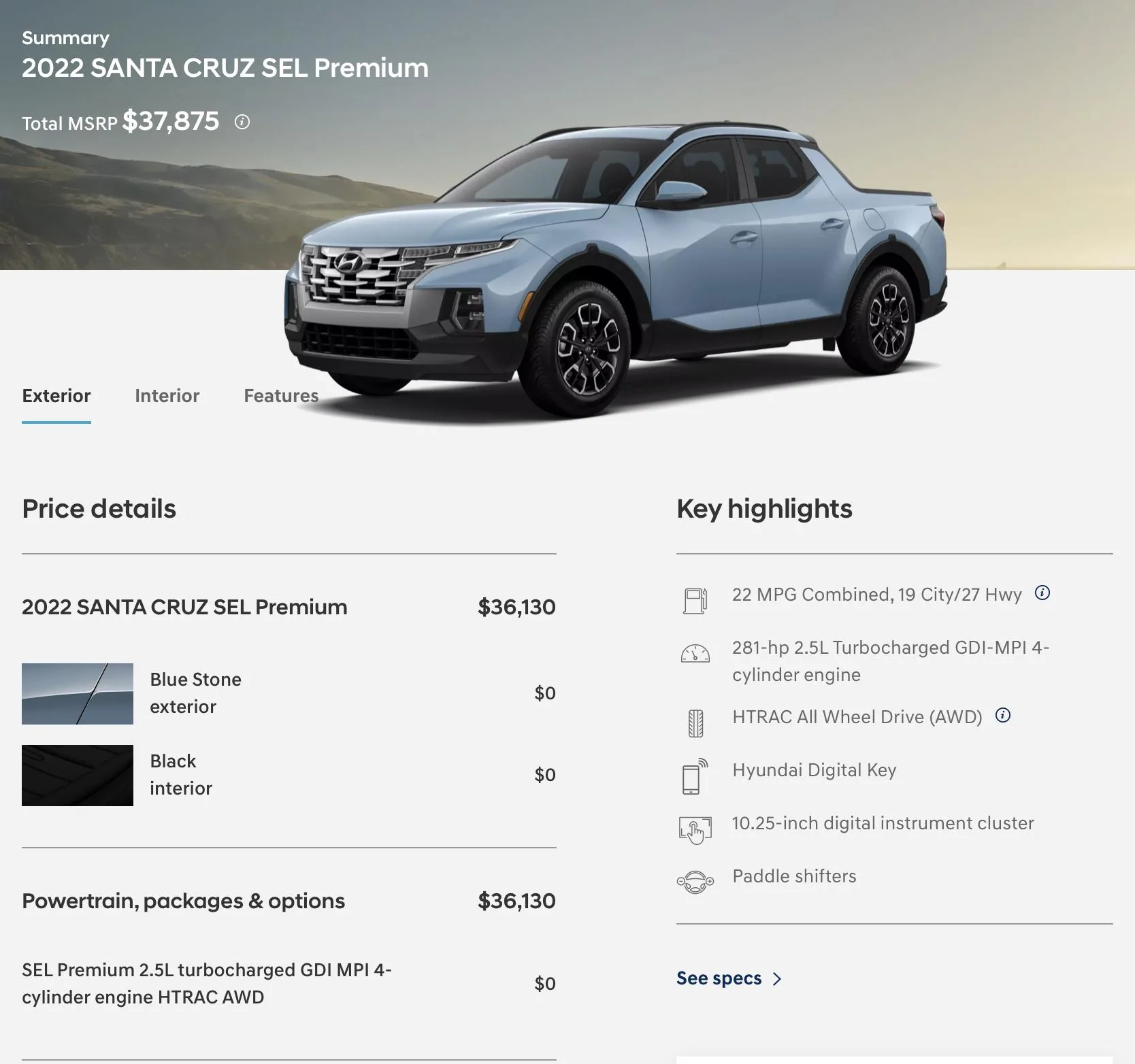Show MPG disclaimer info icon

[1042, 593]
